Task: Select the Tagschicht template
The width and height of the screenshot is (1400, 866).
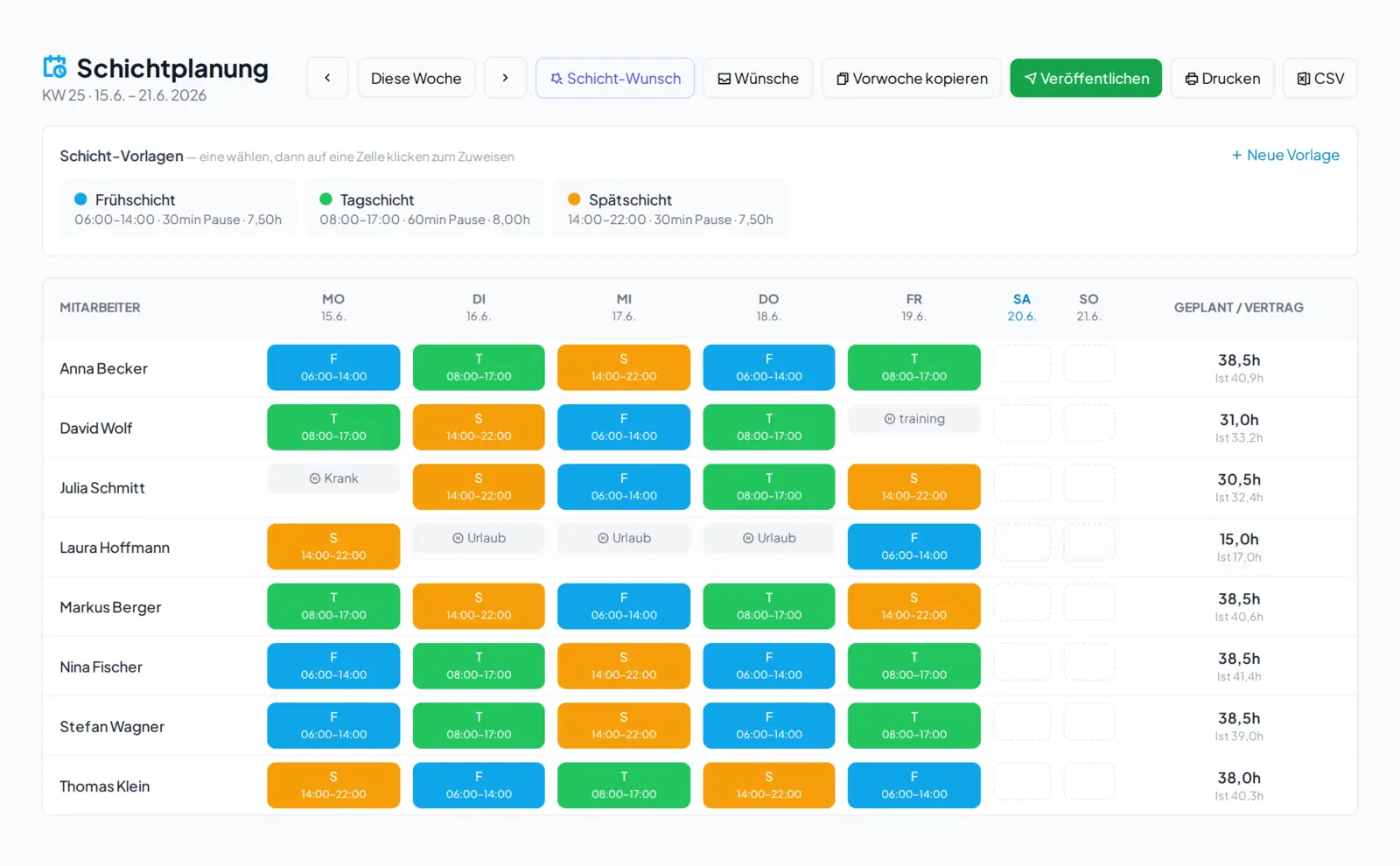Action: pyautogui.click(x=425, y=208)
